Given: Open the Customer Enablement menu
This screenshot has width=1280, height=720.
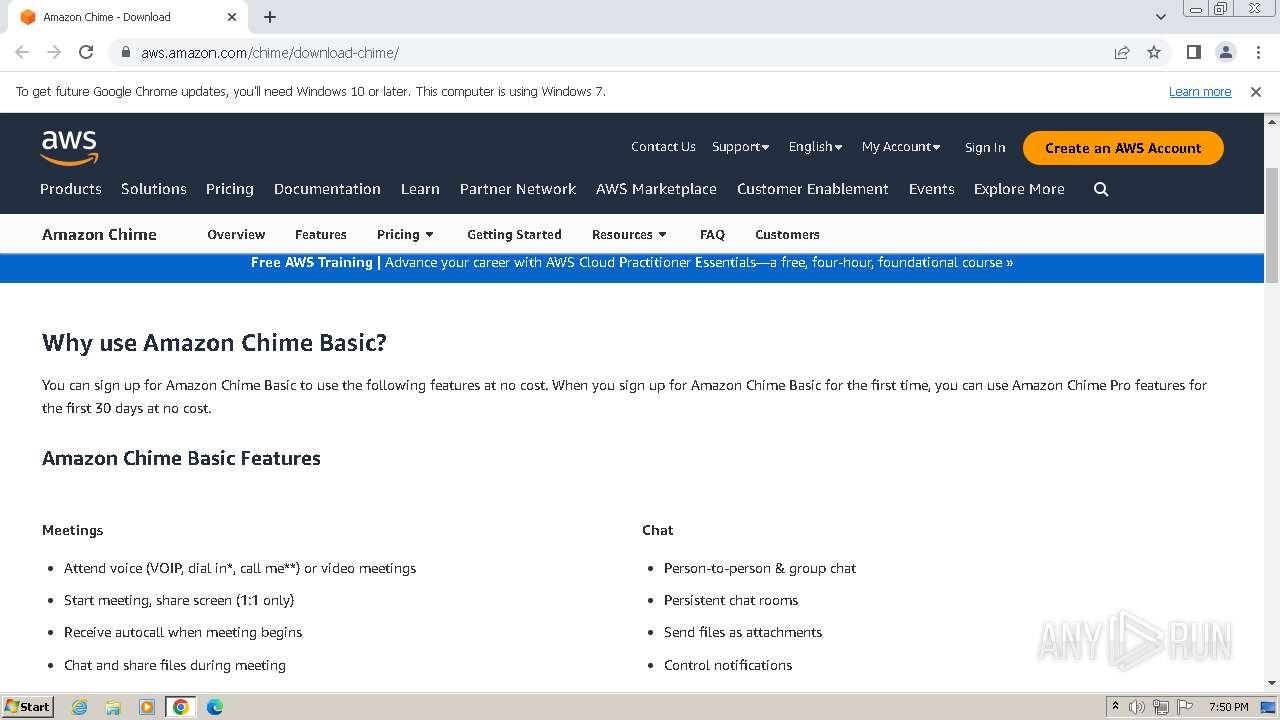Looking at the screenshot, I should [x=813, y=189].
